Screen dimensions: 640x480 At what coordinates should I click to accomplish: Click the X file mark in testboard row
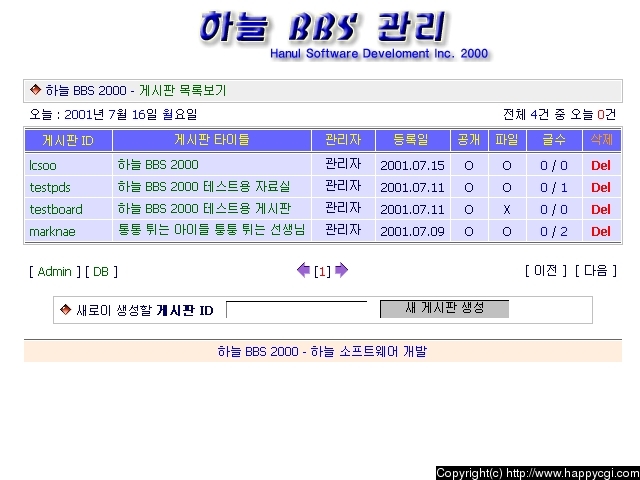[507, 210]
